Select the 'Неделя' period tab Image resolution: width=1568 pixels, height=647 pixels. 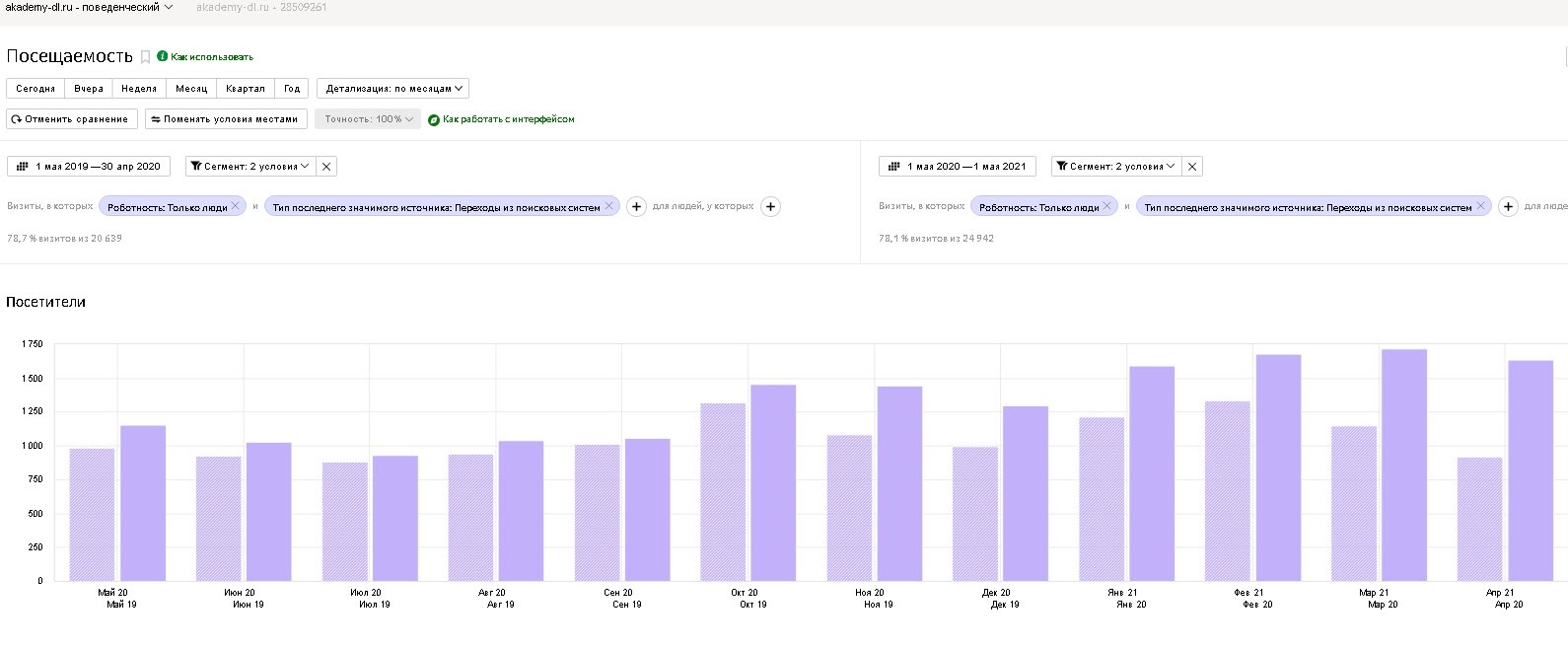coord(139,89)
